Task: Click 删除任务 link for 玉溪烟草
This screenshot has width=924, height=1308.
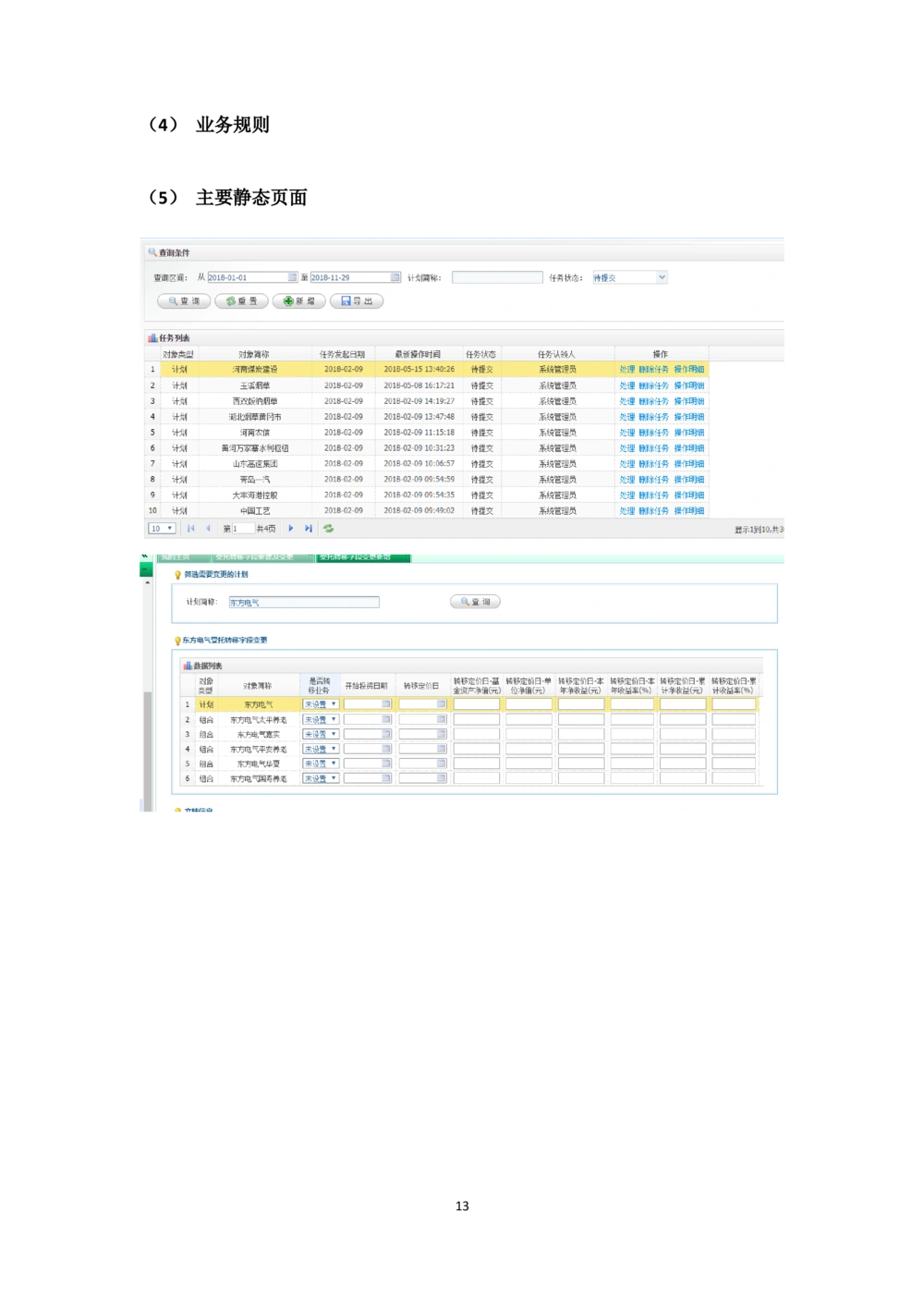Action: (x=653, y=385)
